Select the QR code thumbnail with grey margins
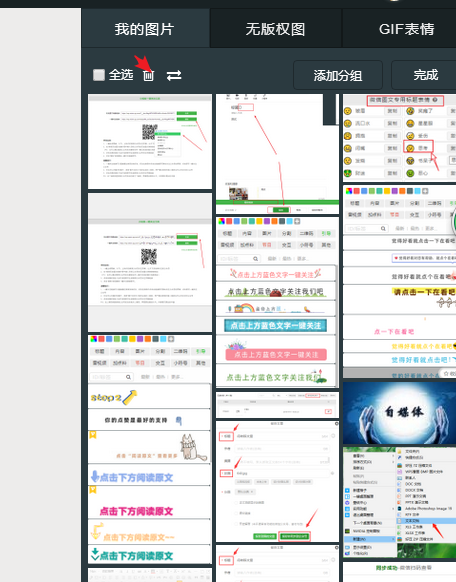This screenshot has height=582, width=456. coord(150,262)
